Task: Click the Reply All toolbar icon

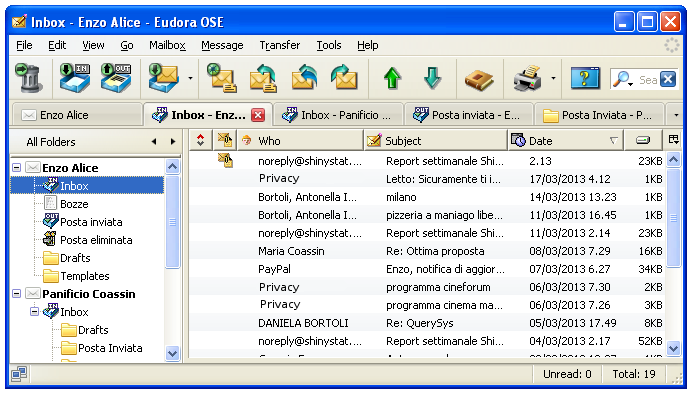Action: click(305, 78)
